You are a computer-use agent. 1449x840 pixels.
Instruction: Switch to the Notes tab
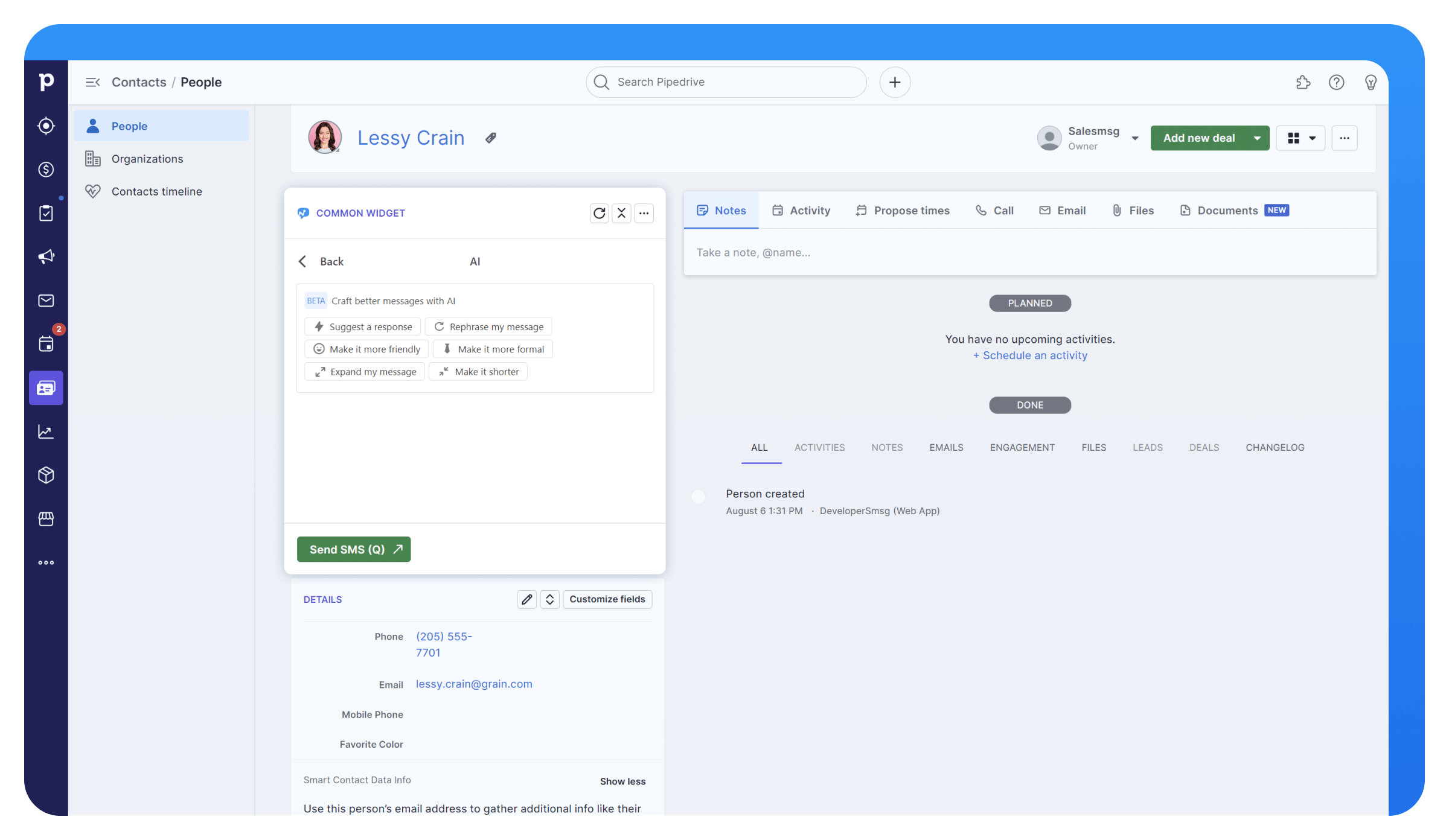point(721,211)
